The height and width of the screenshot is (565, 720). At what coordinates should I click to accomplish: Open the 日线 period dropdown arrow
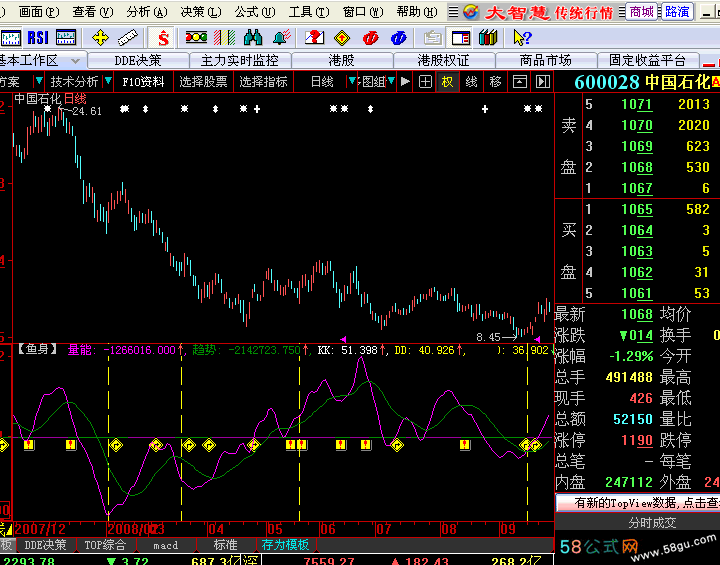[352, 81]
